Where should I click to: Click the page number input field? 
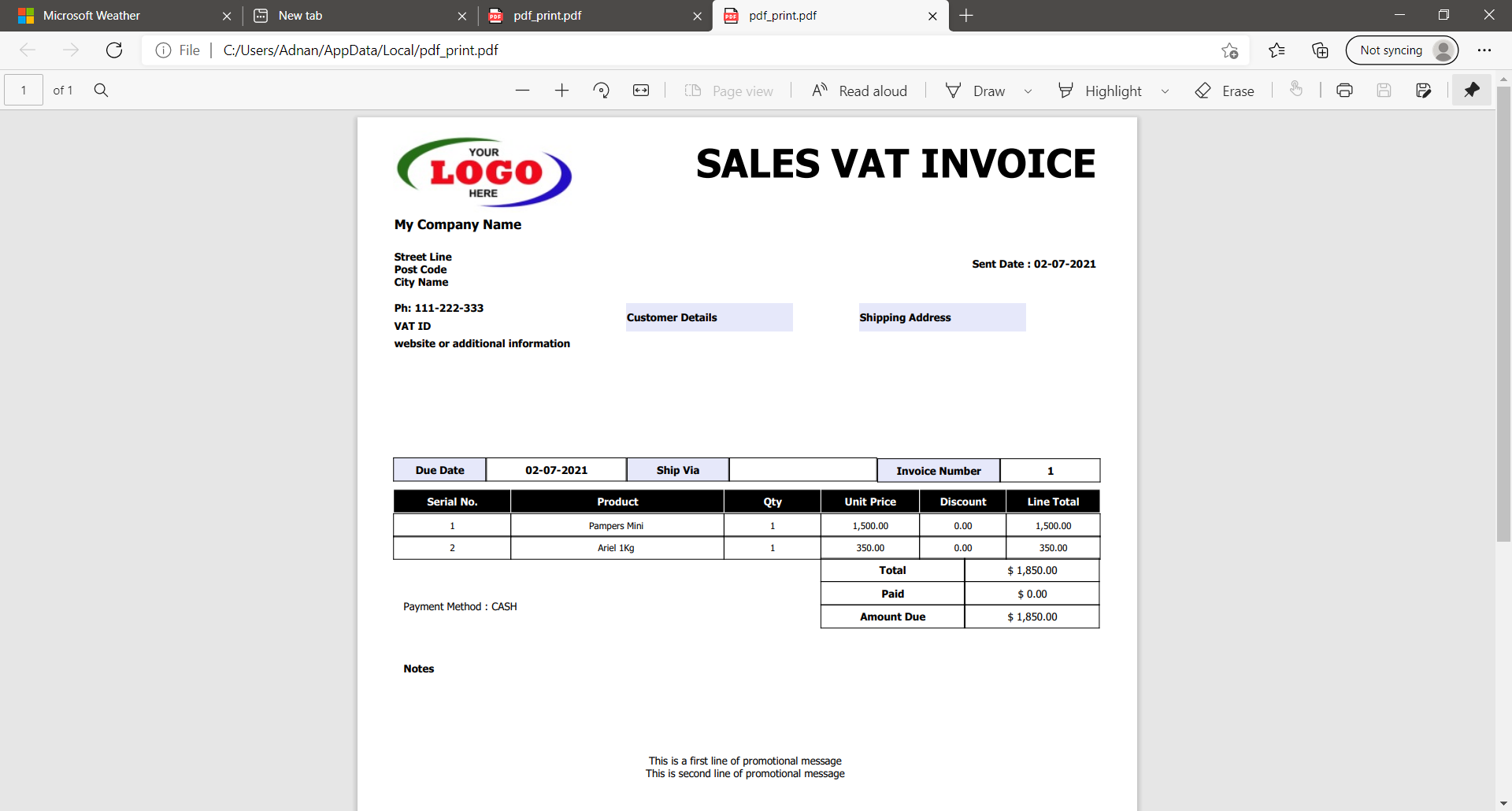[24, 91]
